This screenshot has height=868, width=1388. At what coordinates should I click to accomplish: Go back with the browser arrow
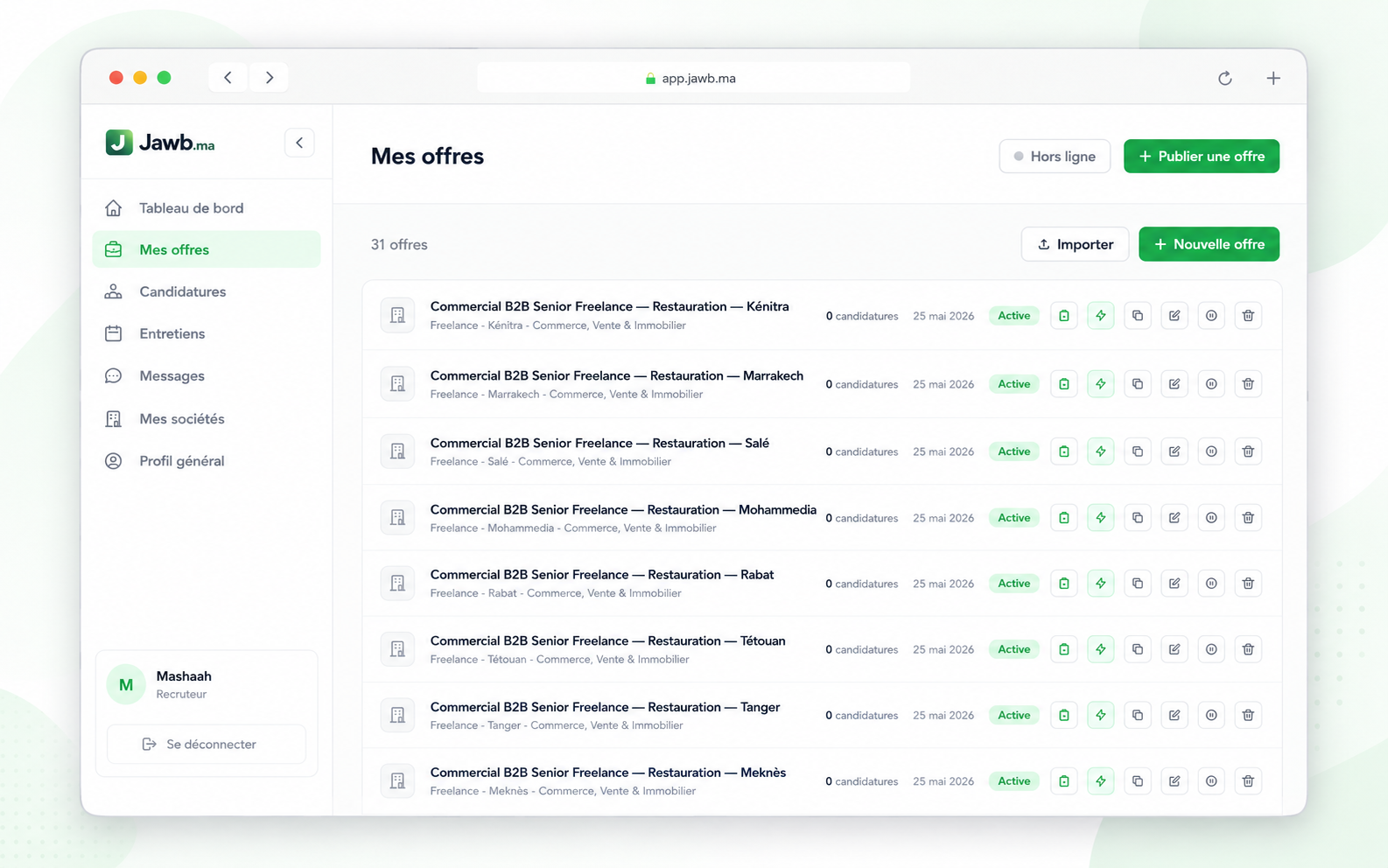click(x=228, y=78)
